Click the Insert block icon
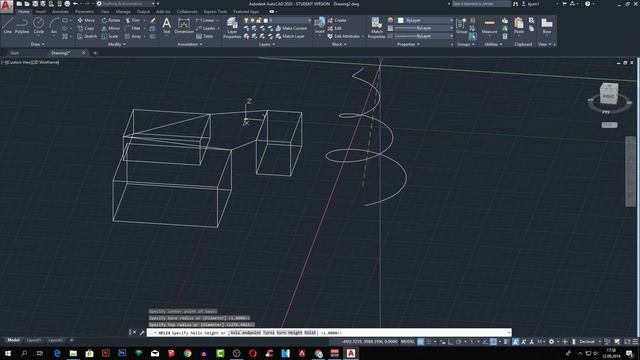 [320, 26]
